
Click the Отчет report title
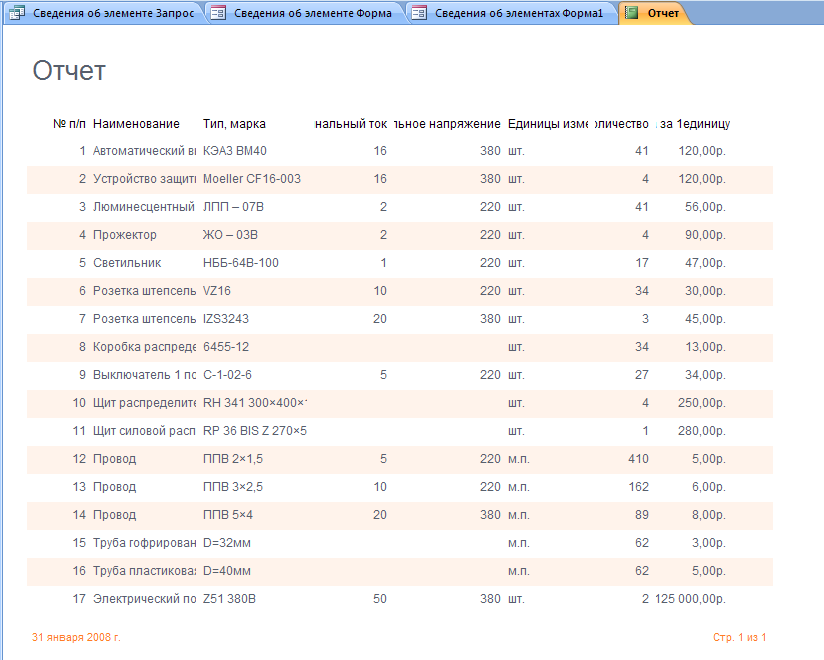pos(69,70)
